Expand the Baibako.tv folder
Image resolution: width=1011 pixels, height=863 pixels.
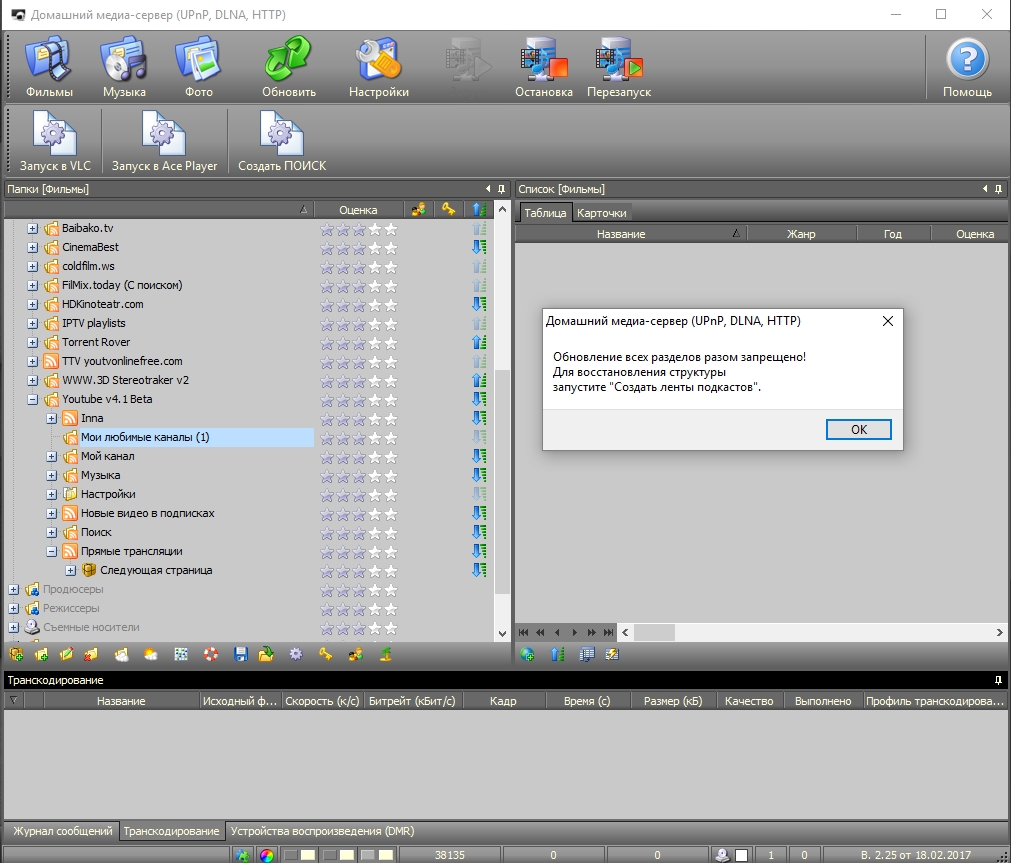point(33,228)
